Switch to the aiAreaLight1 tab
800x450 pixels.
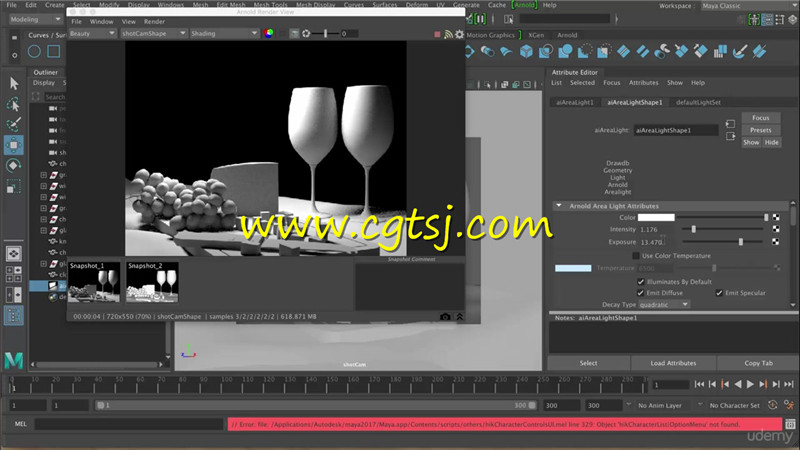[574, 103]
